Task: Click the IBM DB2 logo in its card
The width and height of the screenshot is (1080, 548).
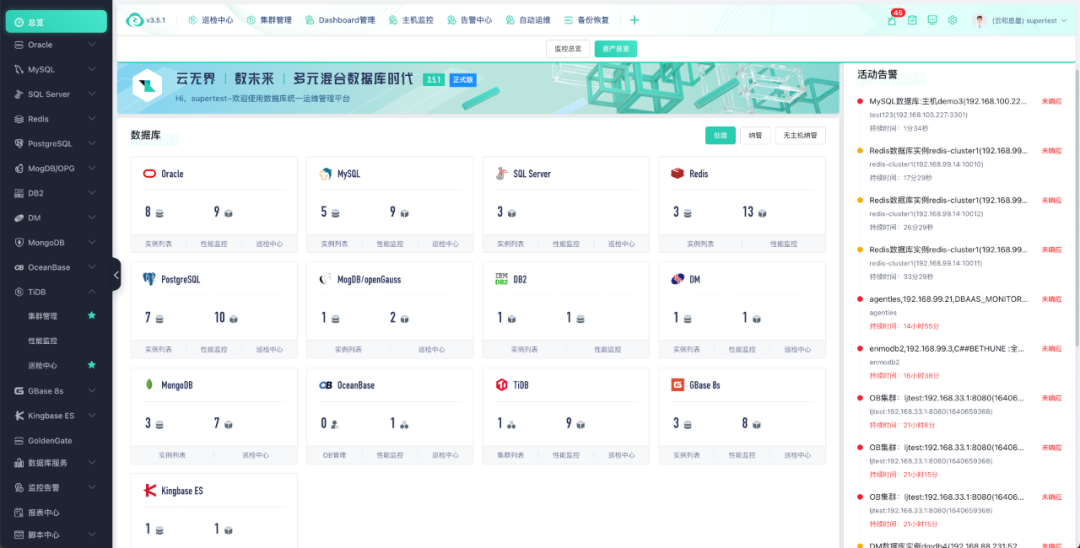Action: pyautogui.click(x=501, y=279)
